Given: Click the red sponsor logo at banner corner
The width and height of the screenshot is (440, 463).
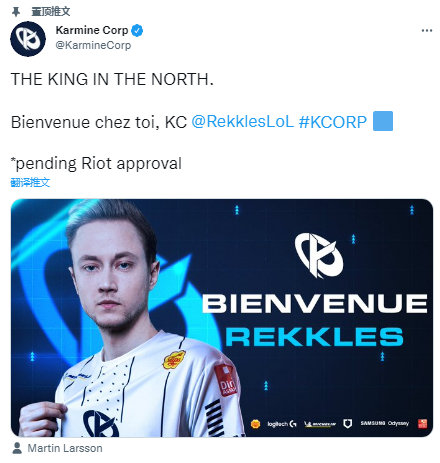Looking at the screenshot, I should 422,424.
